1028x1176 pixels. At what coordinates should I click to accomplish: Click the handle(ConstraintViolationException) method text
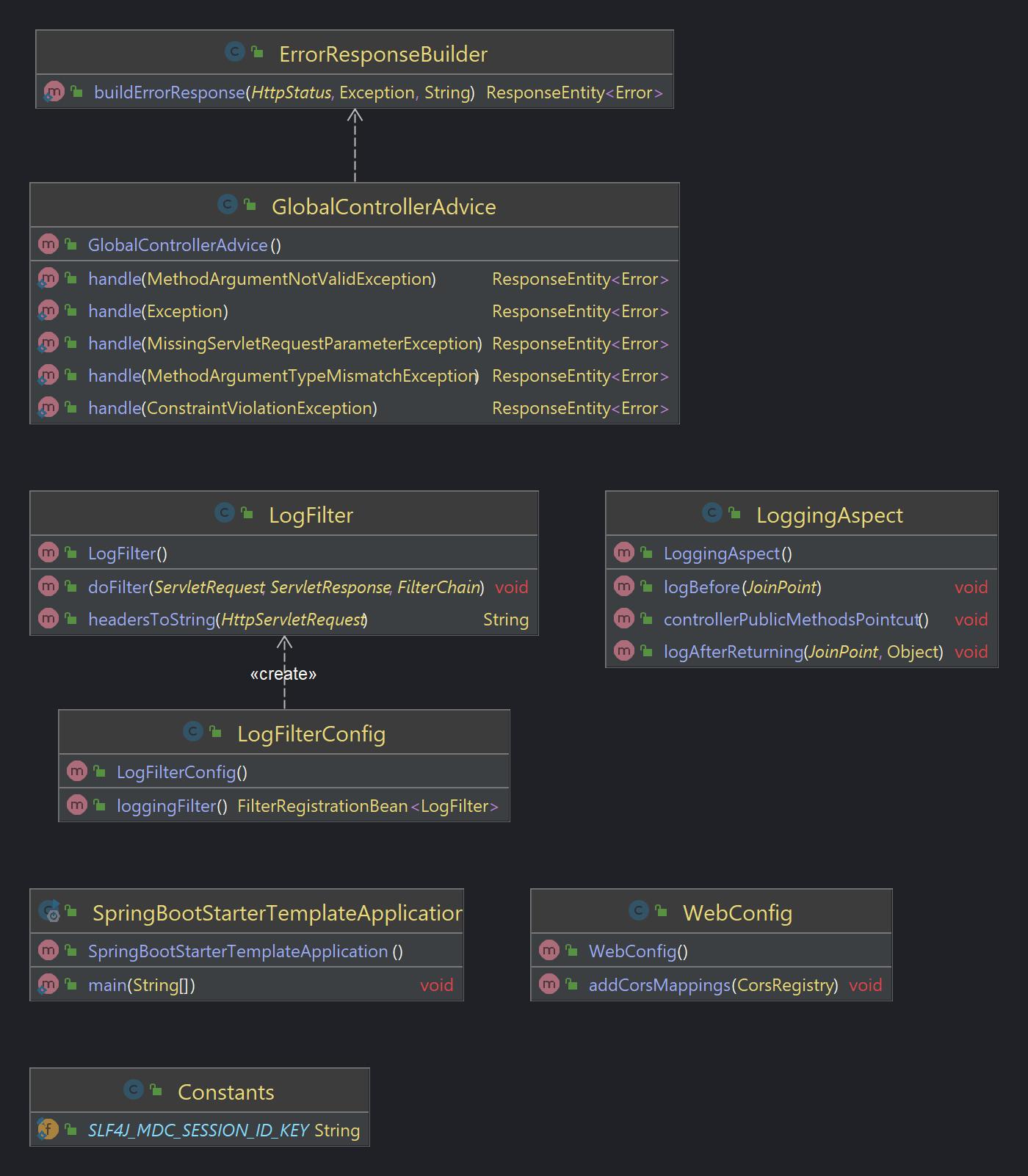[233, 408]
